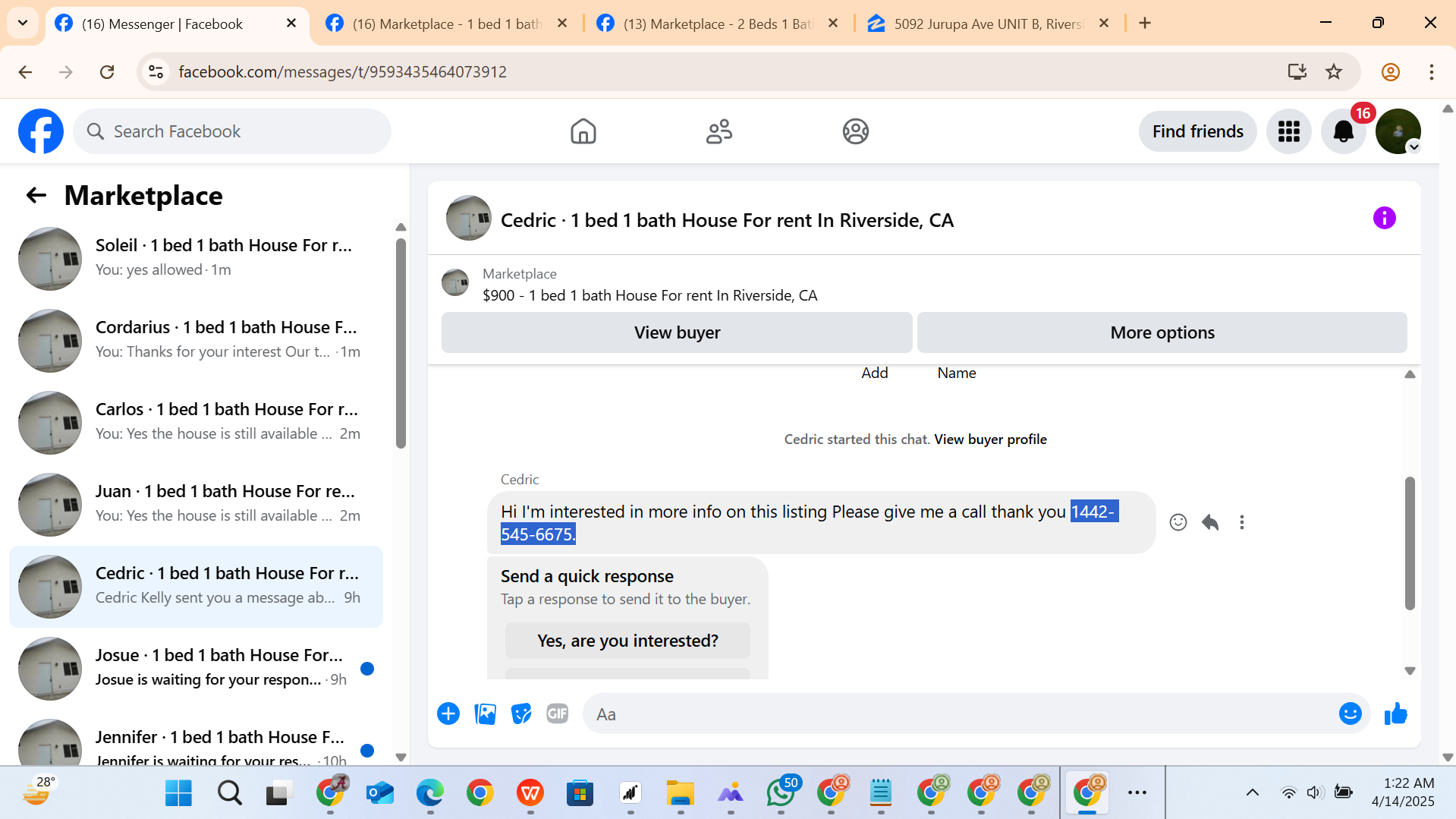Viewport: 1456px width, 819px height.
Task: Choose a sticker from the sticker icon
Action: pyautogui.click(x=521, y=714)
